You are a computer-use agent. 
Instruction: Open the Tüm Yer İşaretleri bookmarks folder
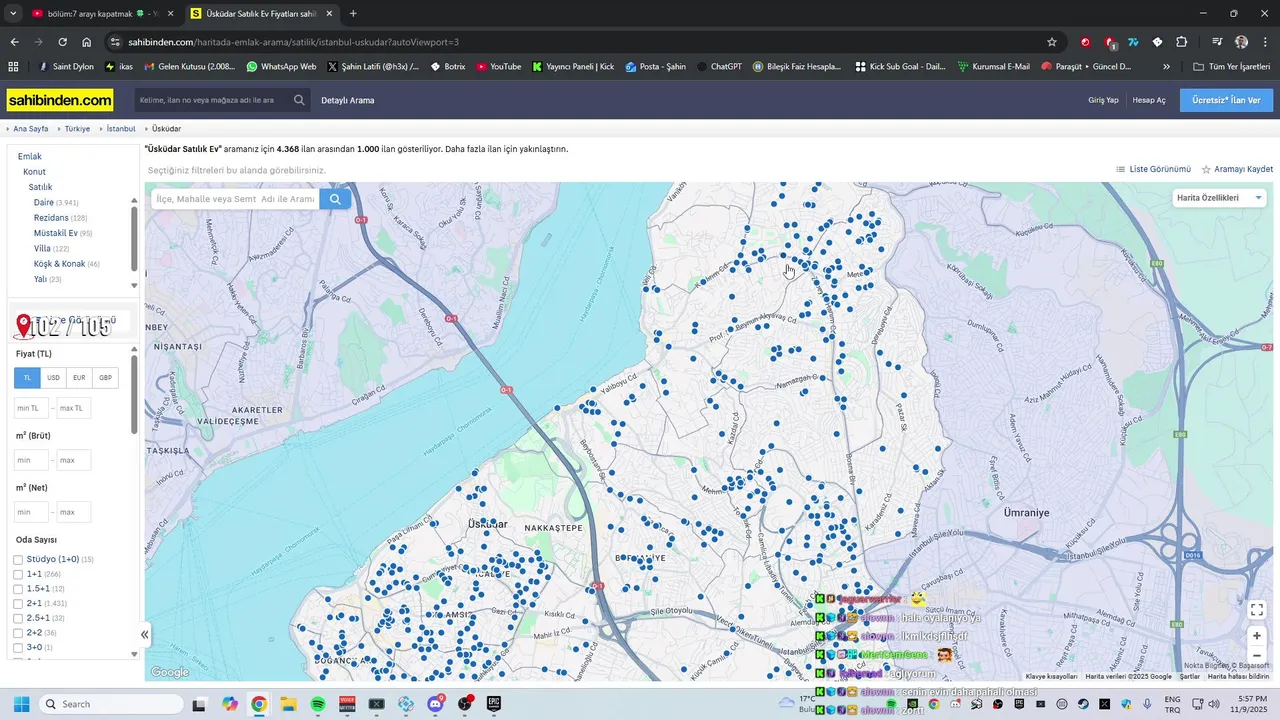point(1232,66)
